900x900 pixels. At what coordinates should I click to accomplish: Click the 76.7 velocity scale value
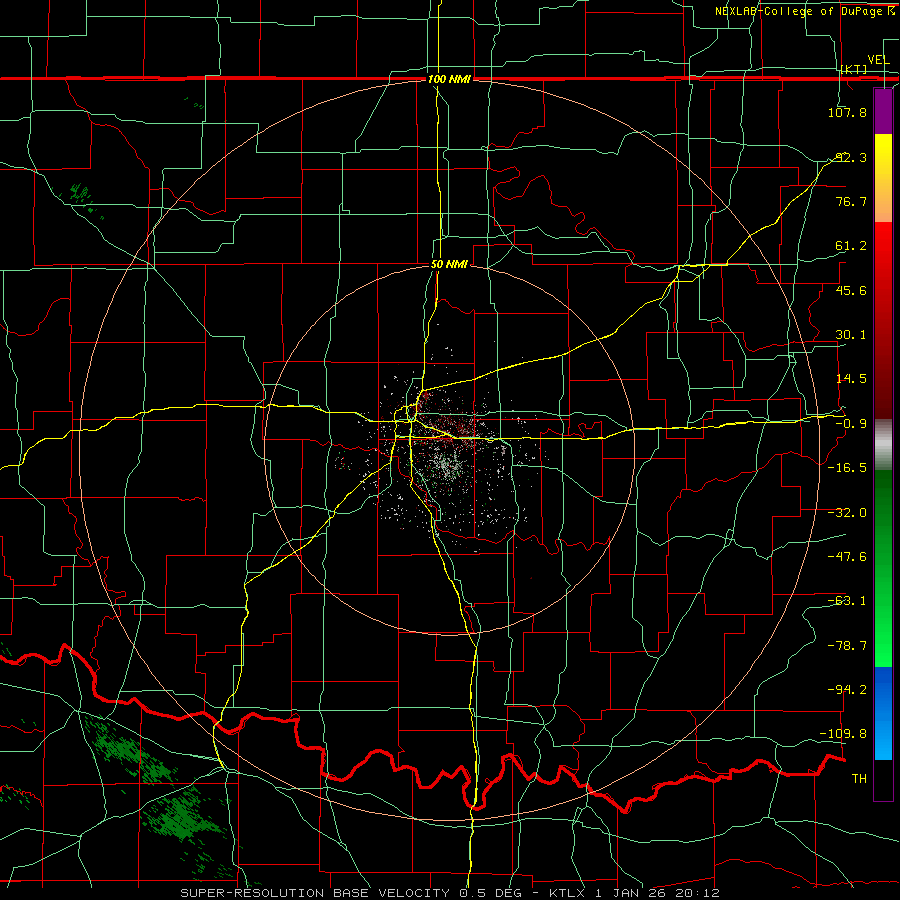pyautogui.click(x=851, y=201)
